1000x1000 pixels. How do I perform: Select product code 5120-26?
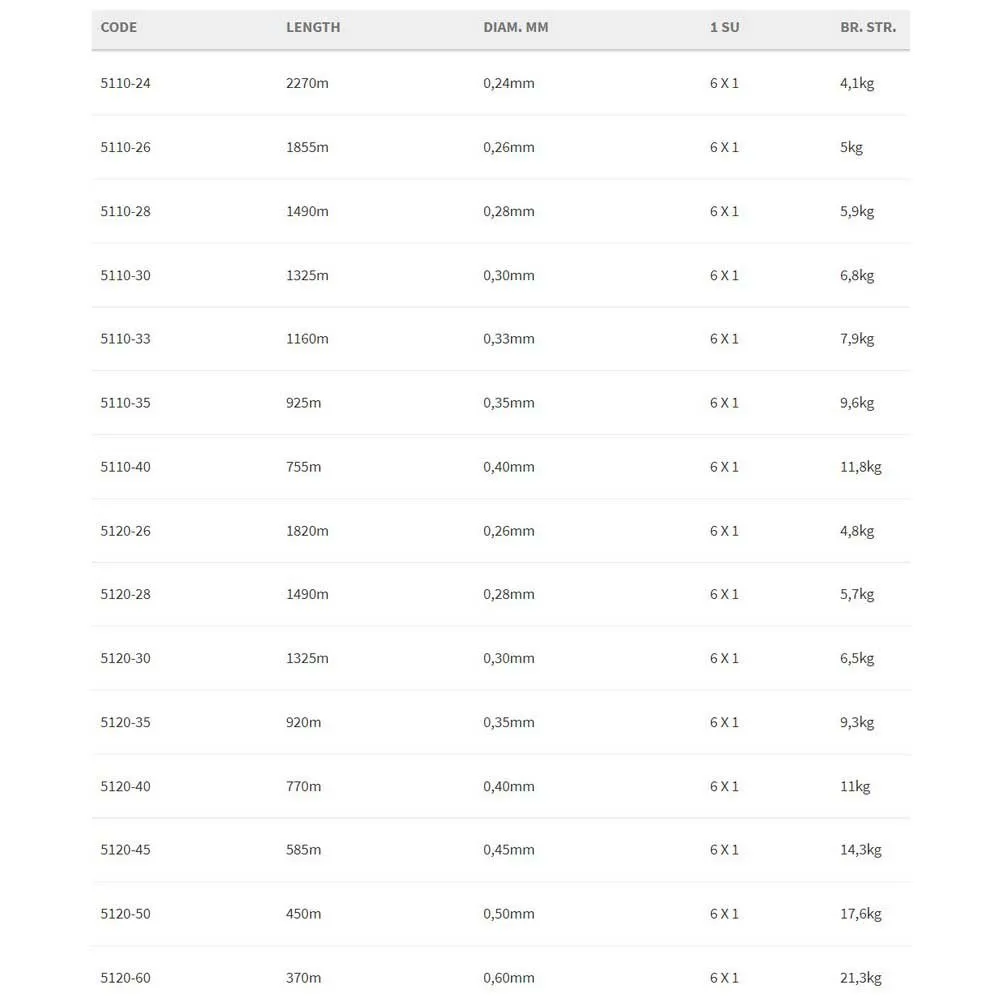tap(126, 531)
